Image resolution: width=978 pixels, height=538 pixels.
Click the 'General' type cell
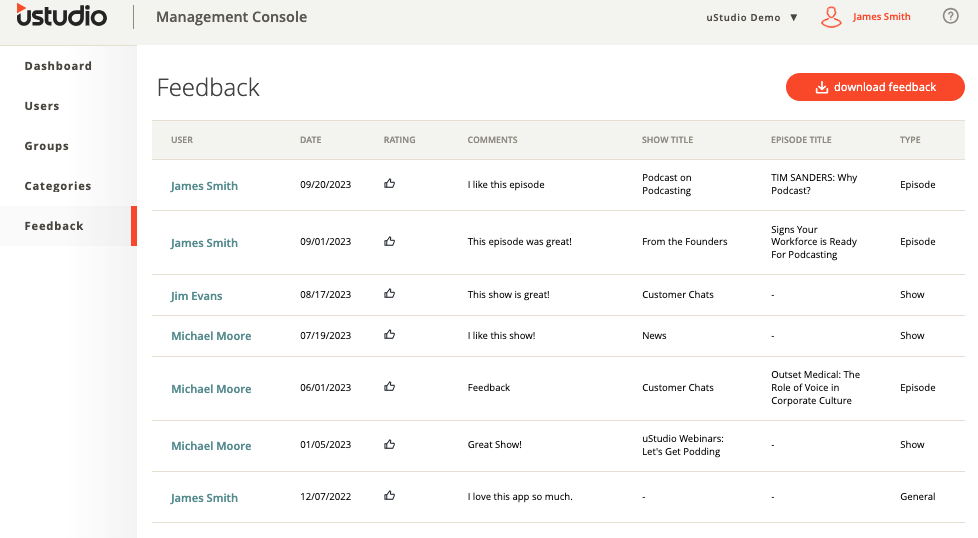pyautogui.click(x=917, y=497)
